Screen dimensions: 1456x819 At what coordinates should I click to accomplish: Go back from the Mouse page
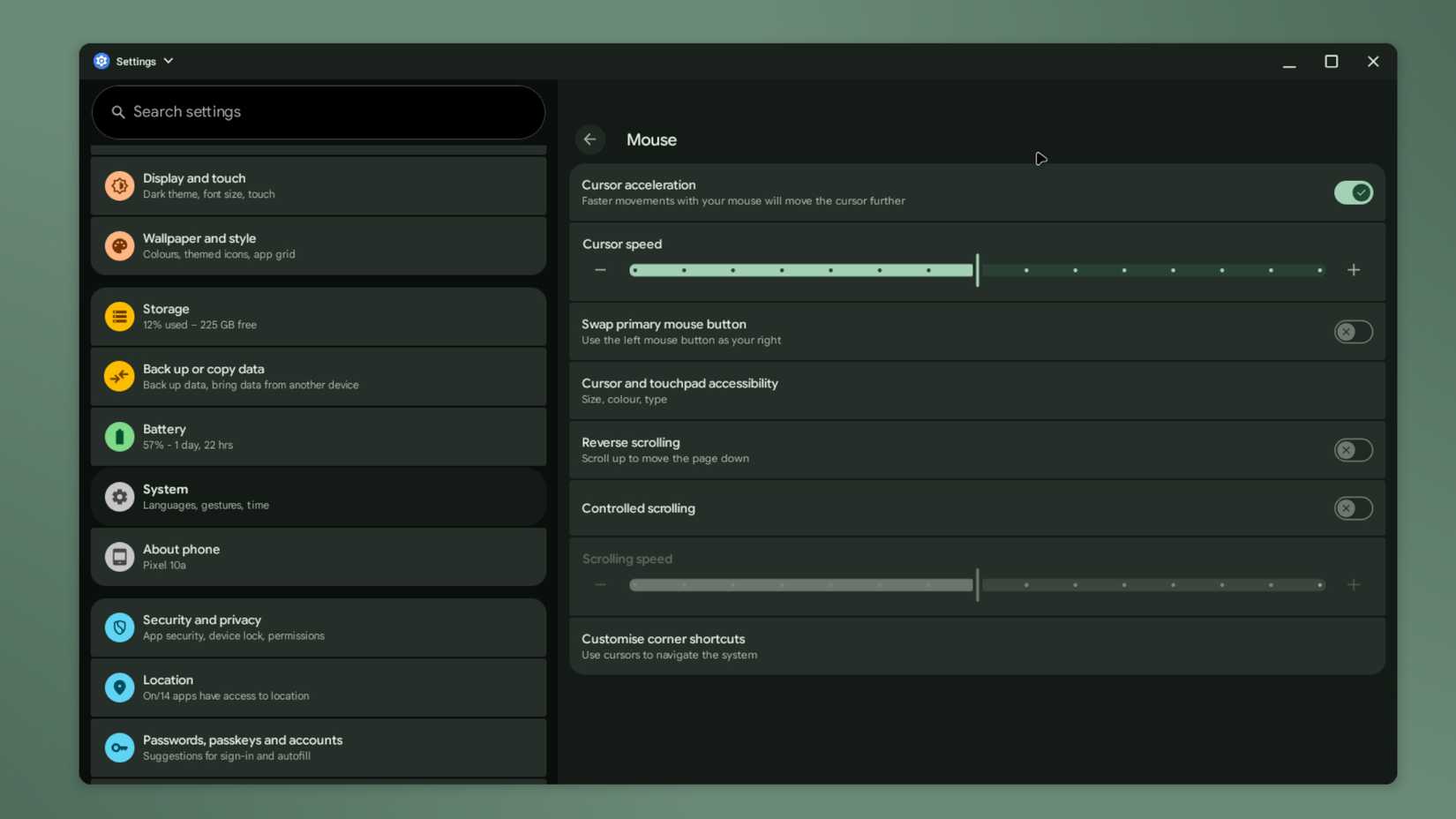(589, 139)
